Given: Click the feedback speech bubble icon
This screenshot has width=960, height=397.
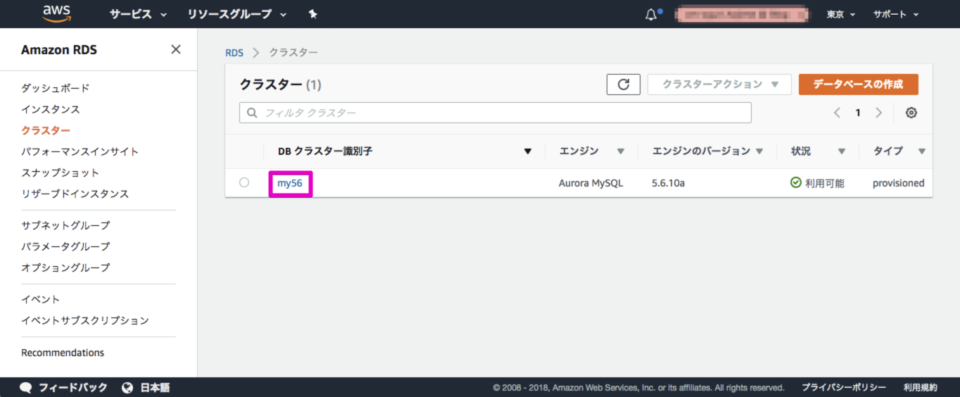Looking at the screenshot, I should tap(26, 387).
